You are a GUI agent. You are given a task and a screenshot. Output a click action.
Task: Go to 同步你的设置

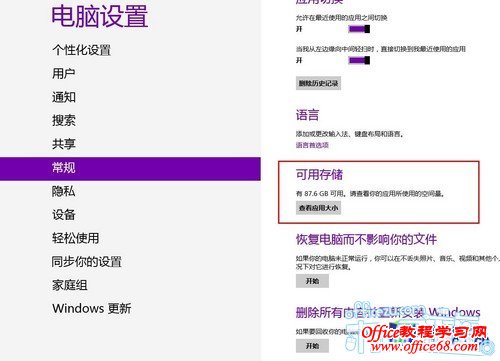[87, 262]
